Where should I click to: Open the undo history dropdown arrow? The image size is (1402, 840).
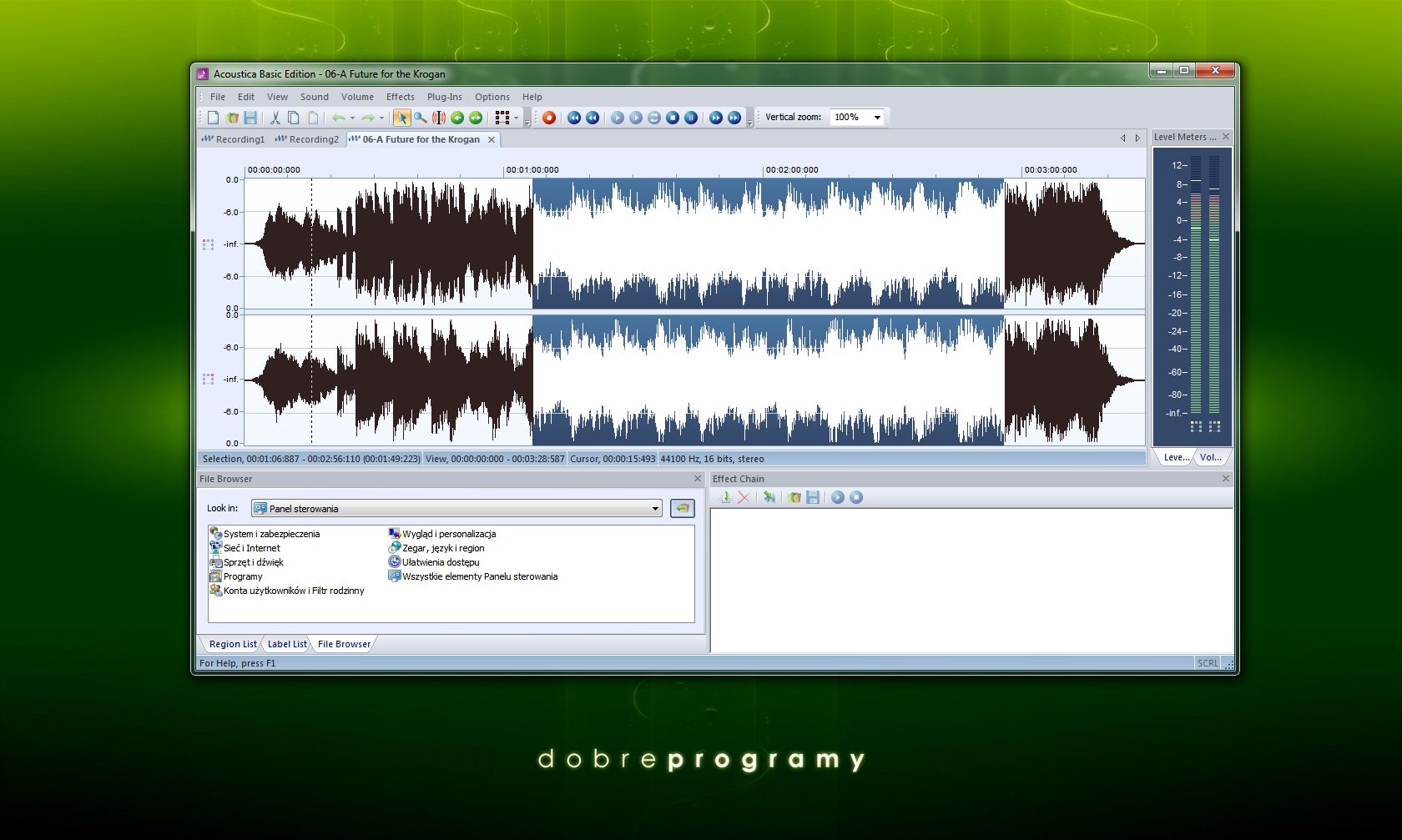(352, 118)
